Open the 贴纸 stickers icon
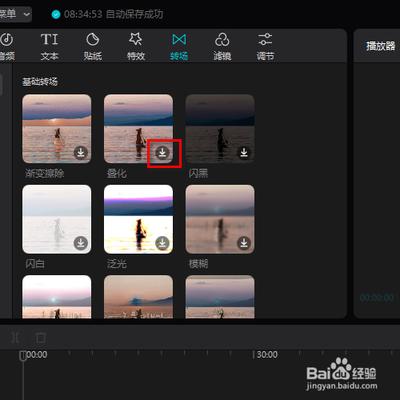This screenshot has height=400, width=400. (92, 40)
